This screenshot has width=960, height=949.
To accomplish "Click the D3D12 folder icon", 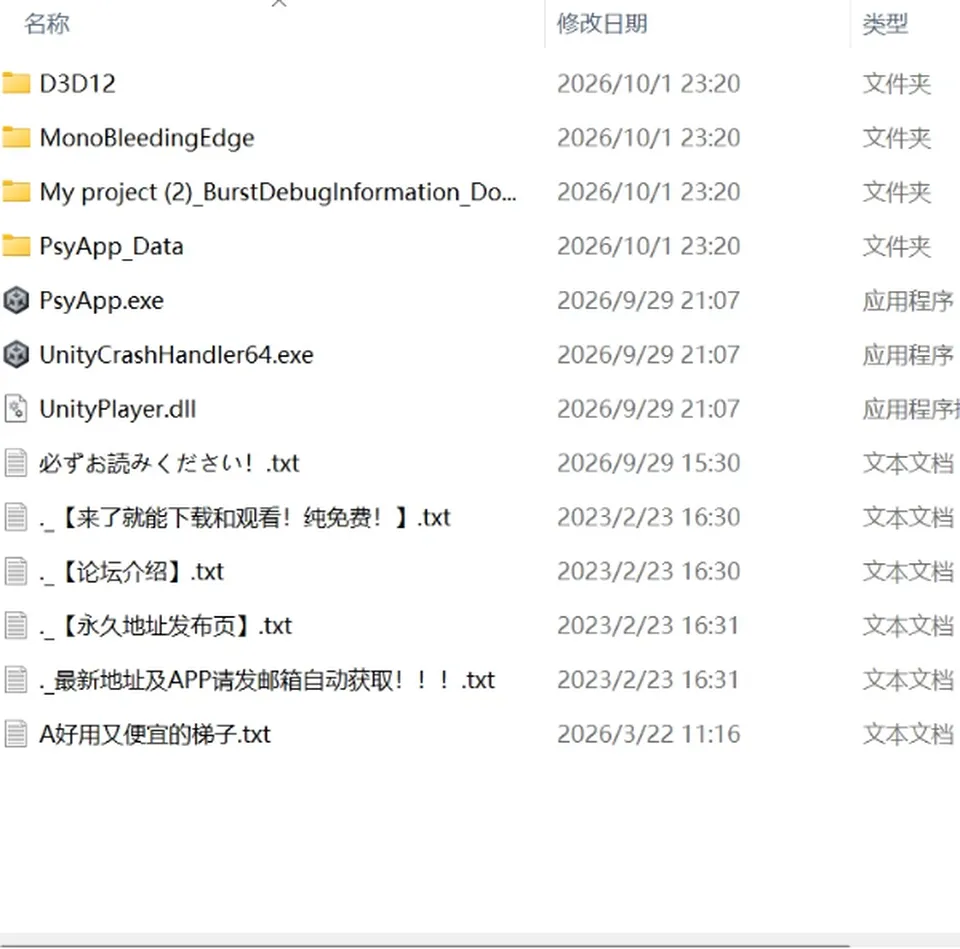I will click(x=16, y=83).
